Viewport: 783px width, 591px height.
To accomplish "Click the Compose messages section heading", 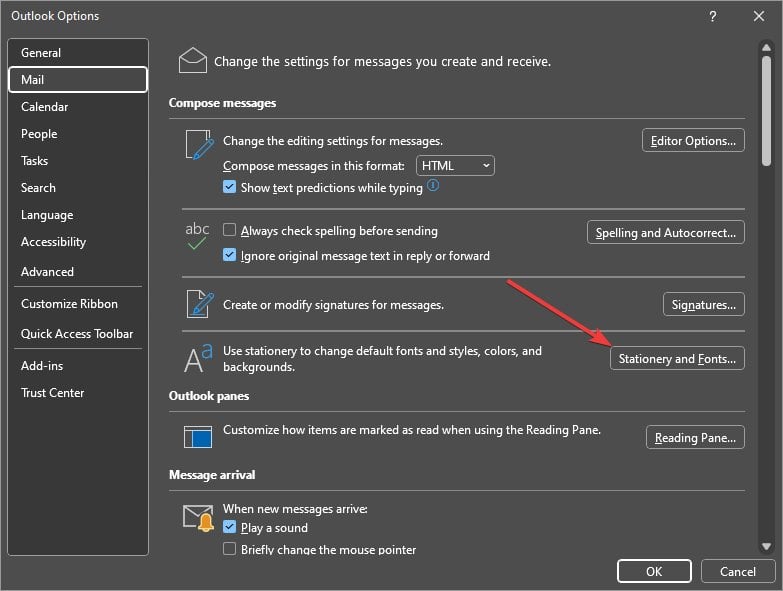I will pos(222,103).
